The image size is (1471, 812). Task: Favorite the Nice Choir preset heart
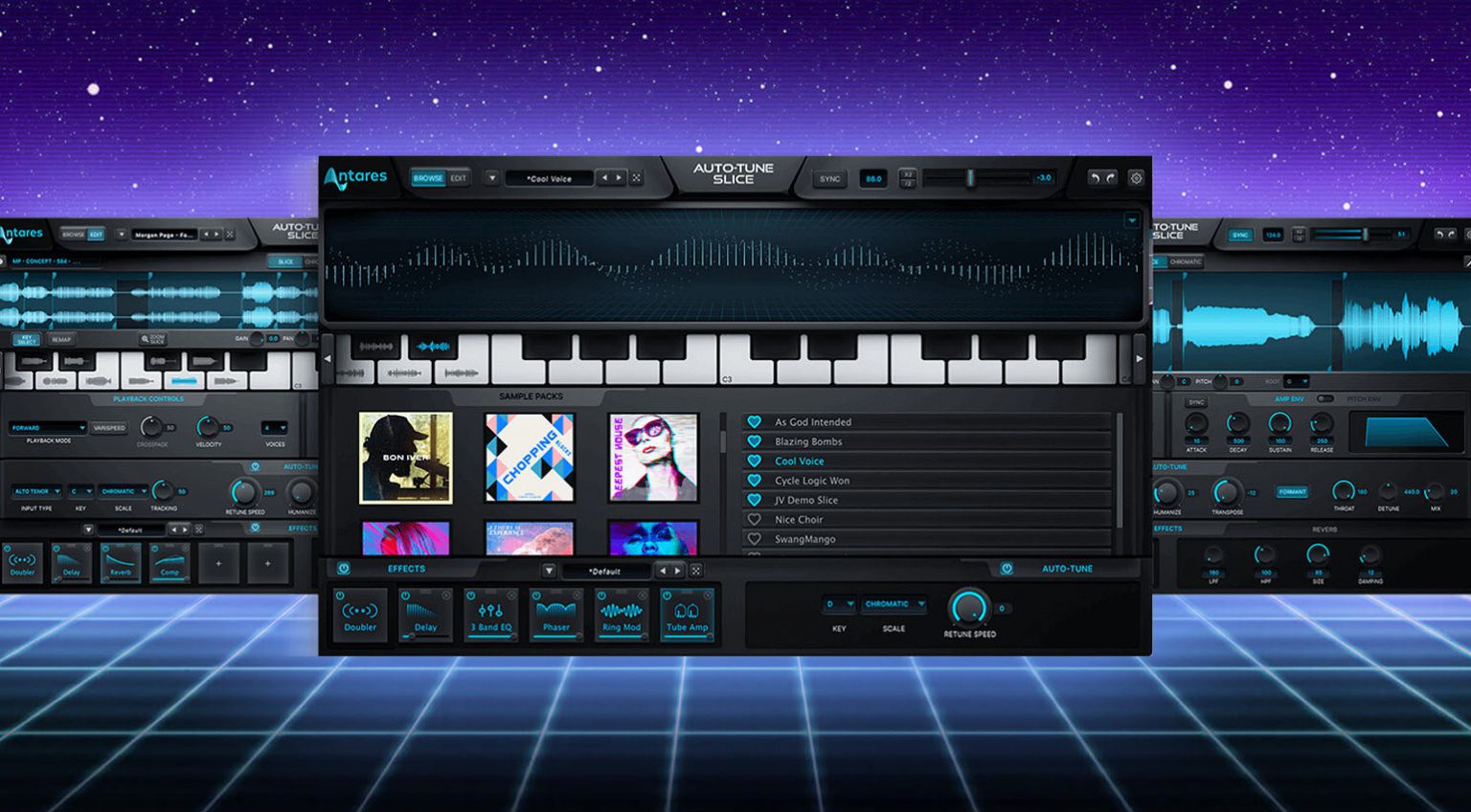coord(754,519)
